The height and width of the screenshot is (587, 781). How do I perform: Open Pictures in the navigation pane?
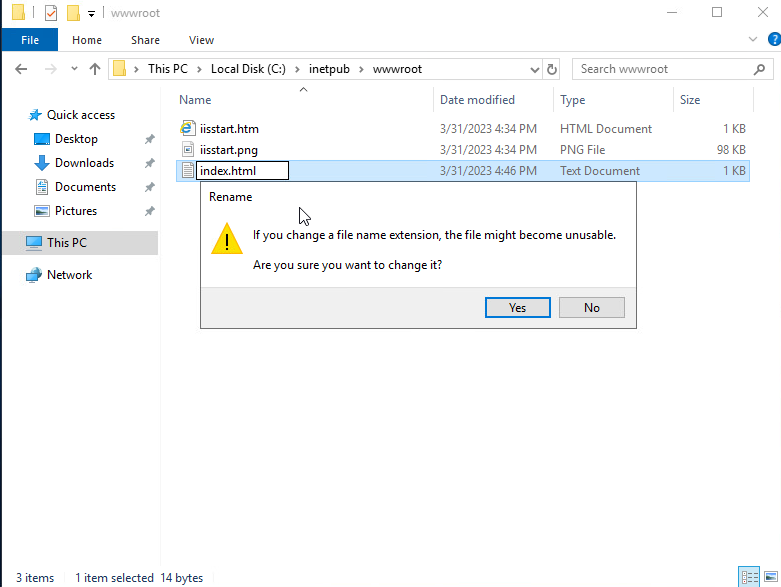coord(76,211)
